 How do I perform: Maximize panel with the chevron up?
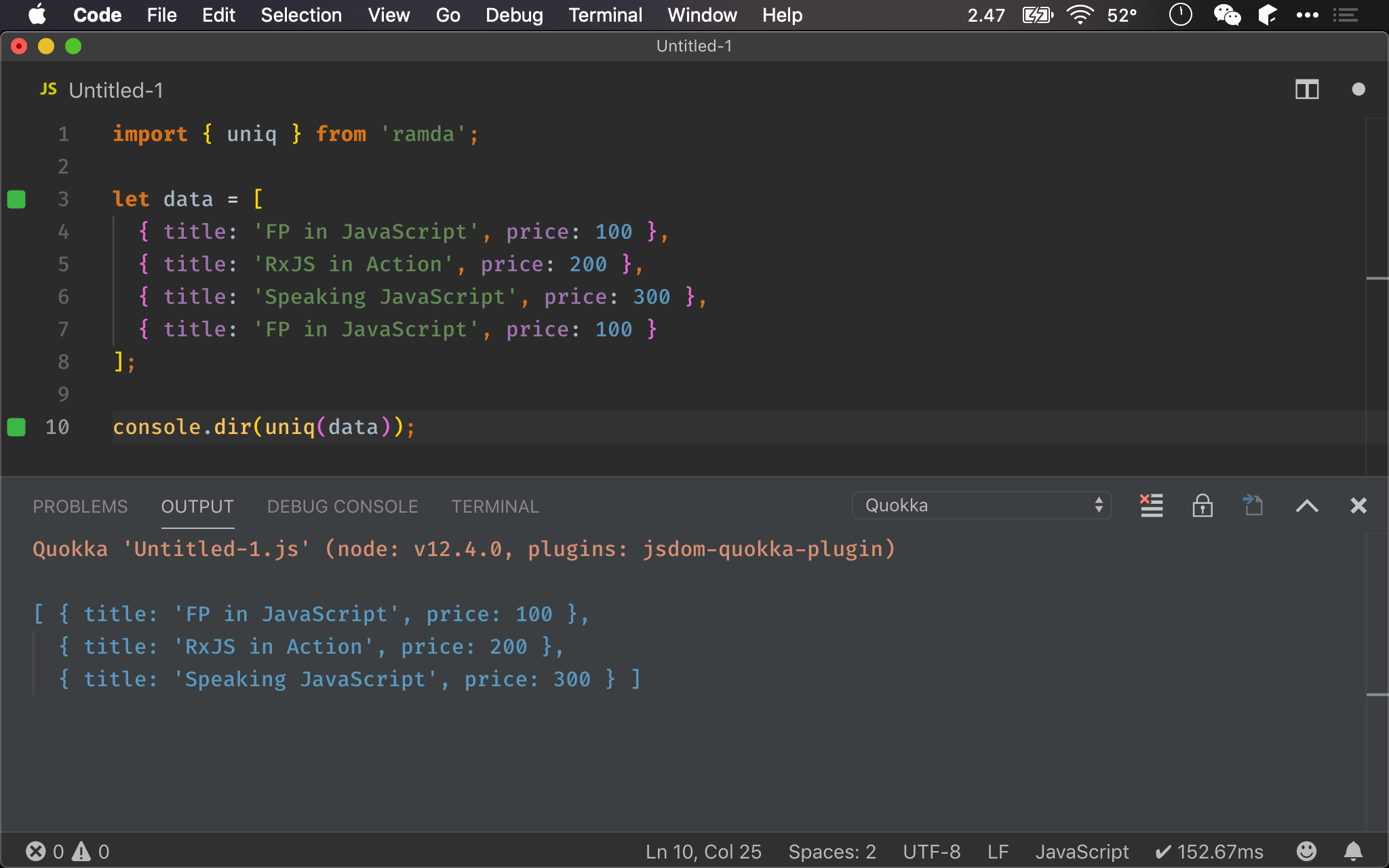1306,506
